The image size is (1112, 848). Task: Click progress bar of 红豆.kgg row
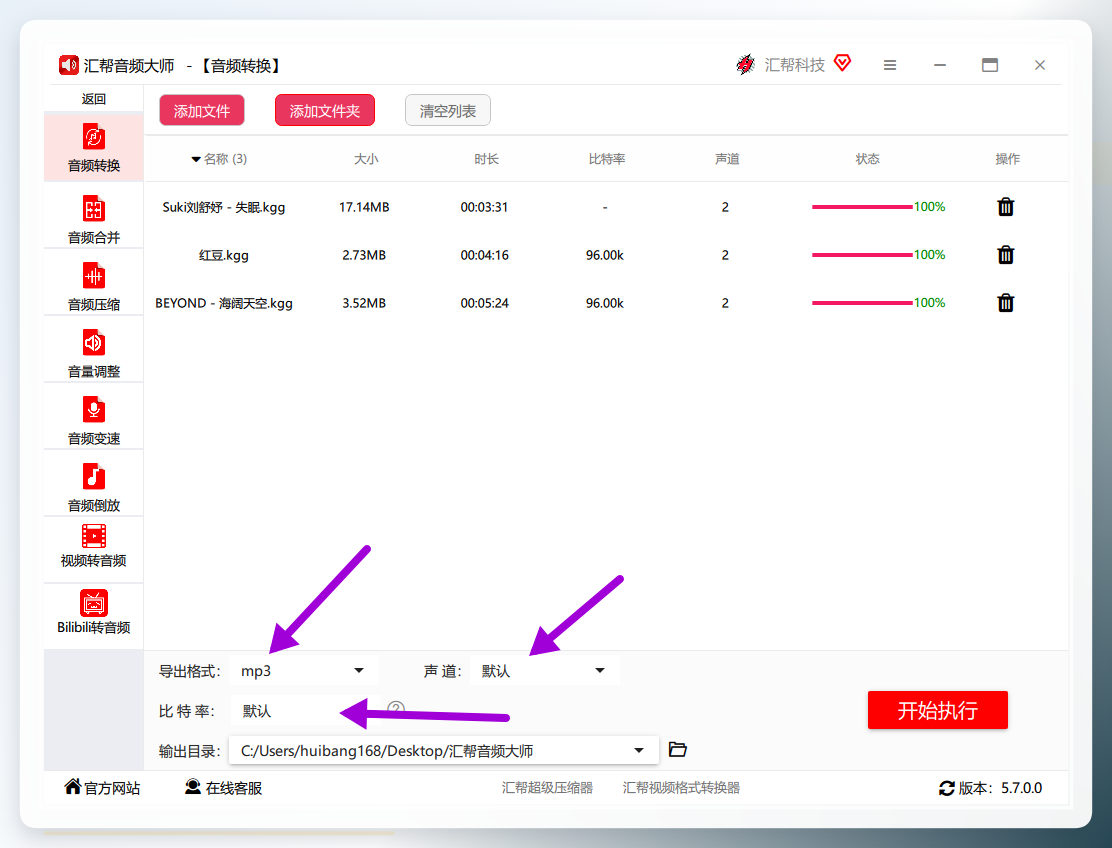862,255
